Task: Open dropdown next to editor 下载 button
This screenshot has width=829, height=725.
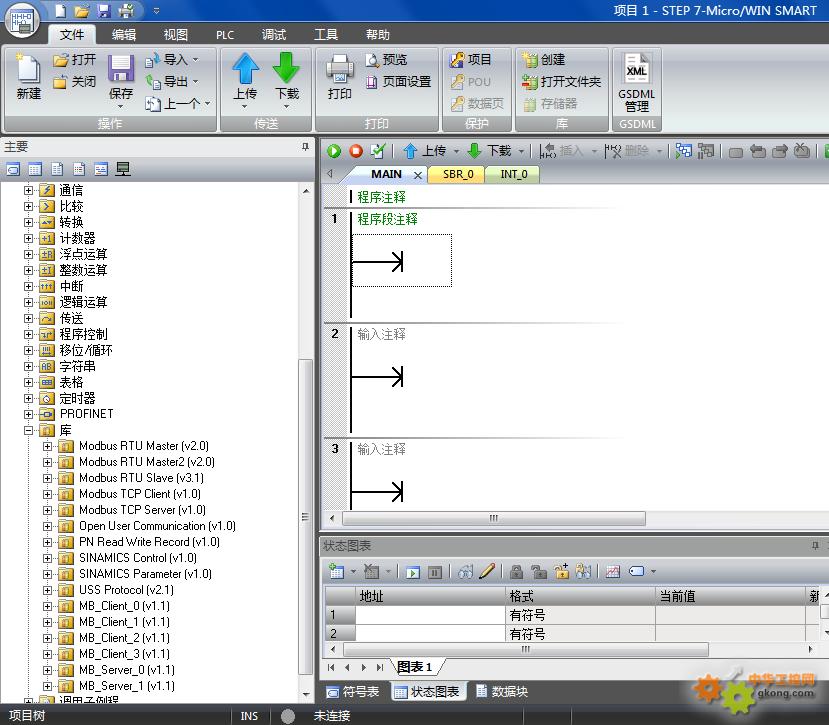Action: pos(521,152)
